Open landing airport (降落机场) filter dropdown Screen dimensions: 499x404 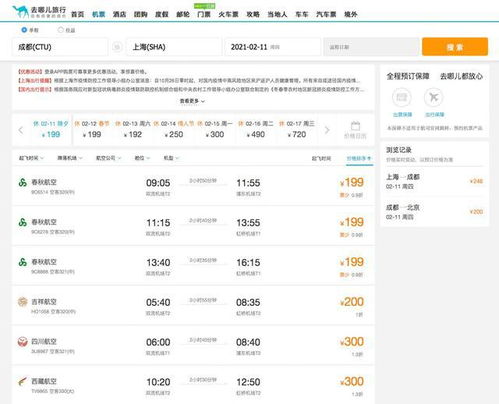pyautogui.click(x=70, y=158)
